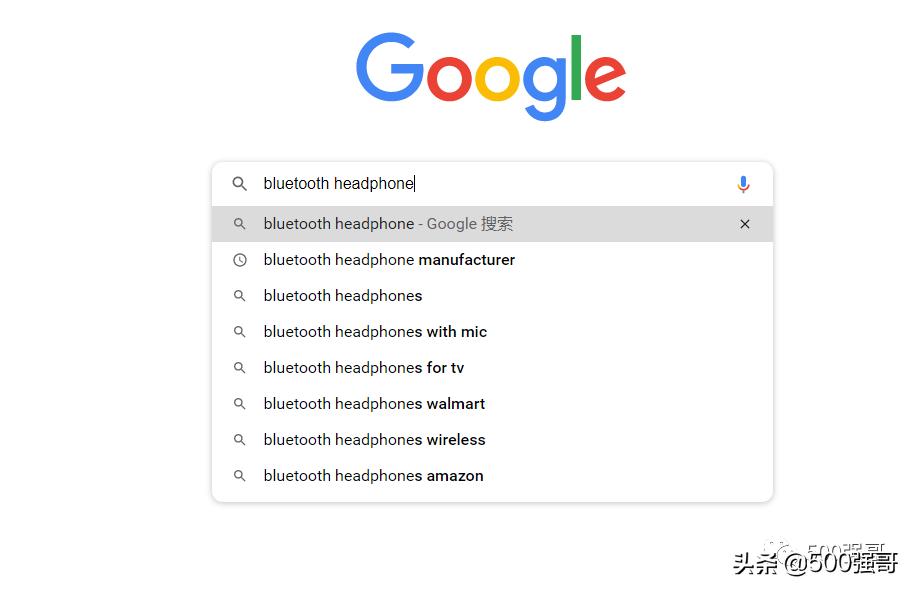Remove the highlighted suggestion with the X

(744, 224)
